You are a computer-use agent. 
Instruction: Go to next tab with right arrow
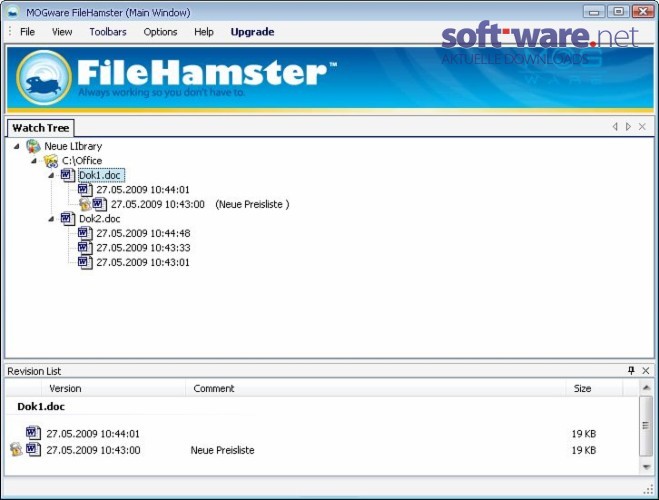tap(628, 126)
